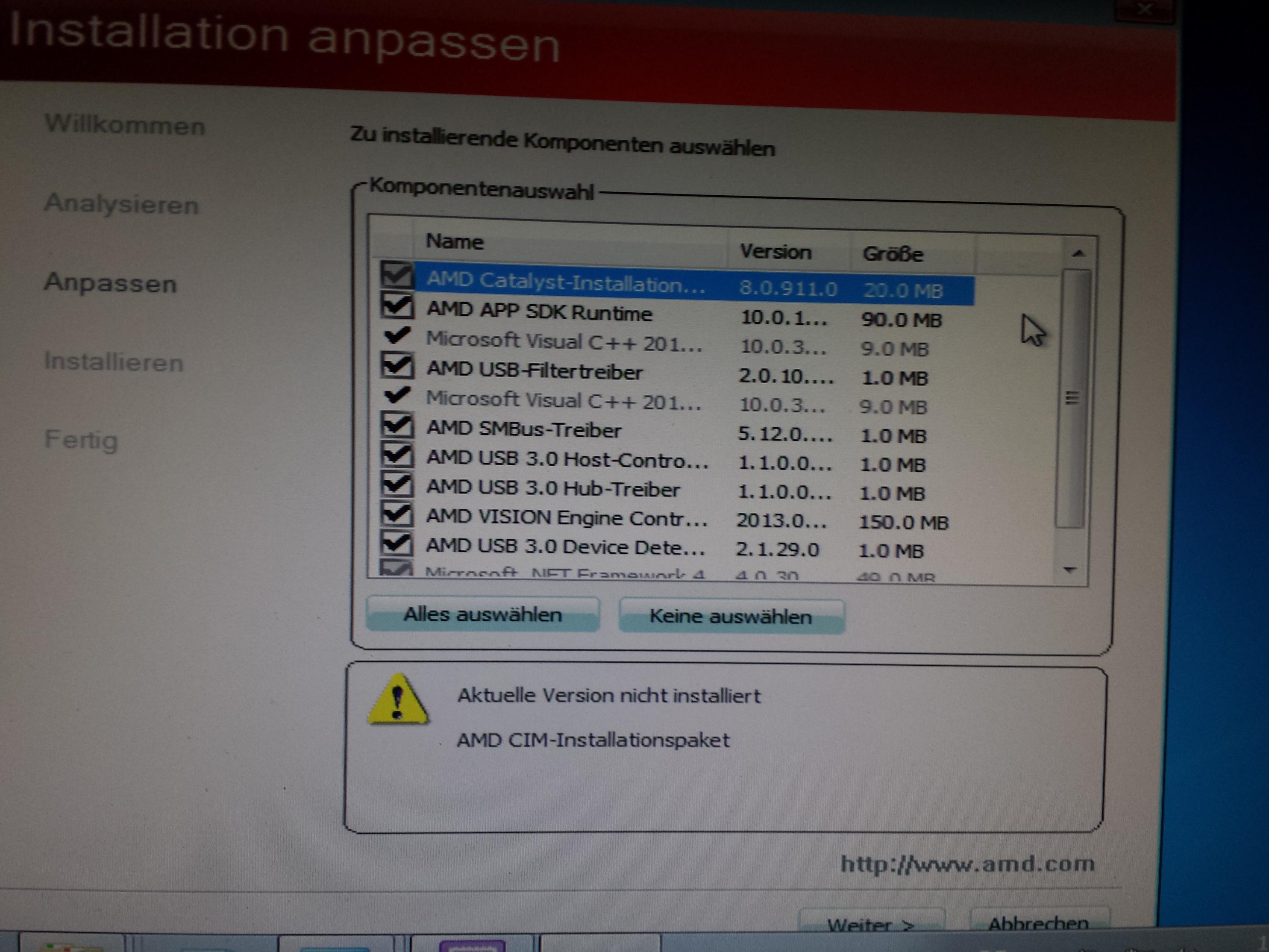Go to the Willkommen step in the sidebar
The width and height of the screenshot is (1269, 952).
[124, 124]
